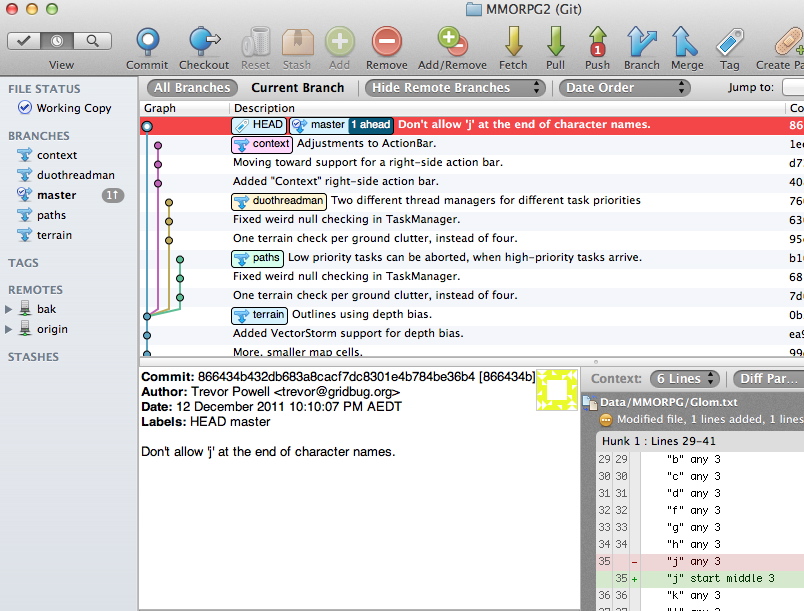Click the Create Patch bandage icon
This screenshot has height=611, width=804.
pyautogui.click(x=789, y=42)
